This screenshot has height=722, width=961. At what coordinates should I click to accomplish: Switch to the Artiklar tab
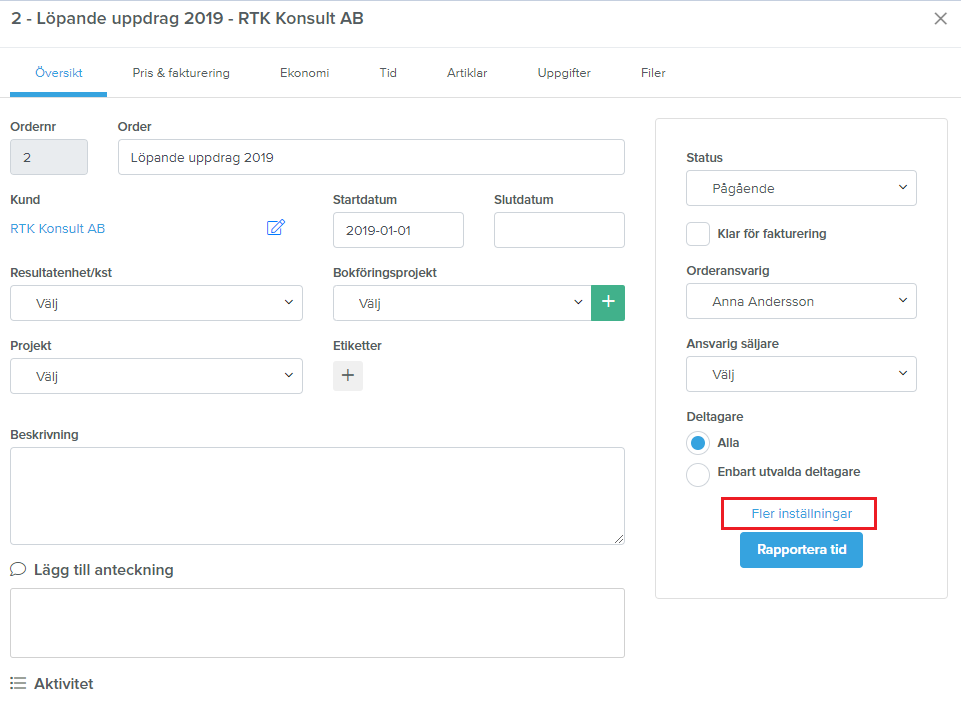pos(467,73)
